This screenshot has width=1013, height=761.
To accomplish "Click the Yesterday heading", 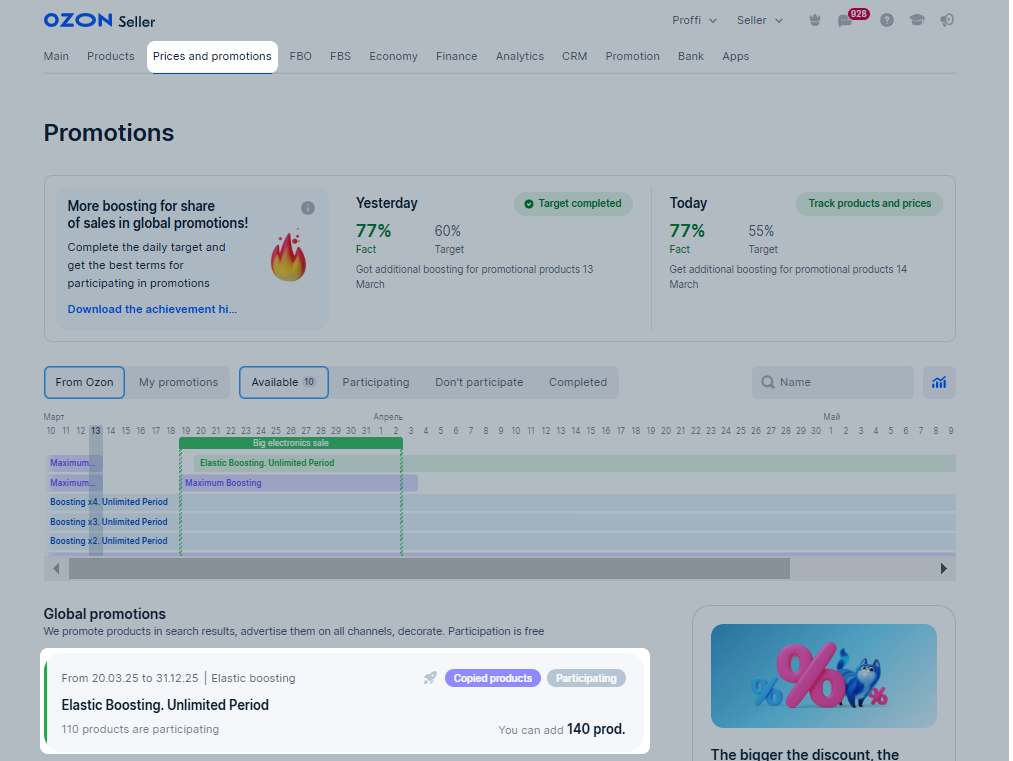I will [x=387, y=203].
